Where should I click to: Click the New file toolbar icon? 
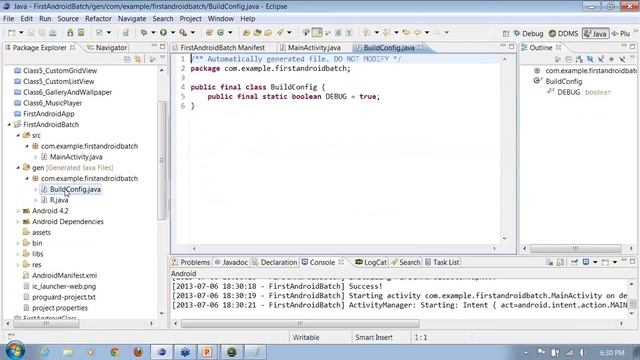tap(11, 33)
